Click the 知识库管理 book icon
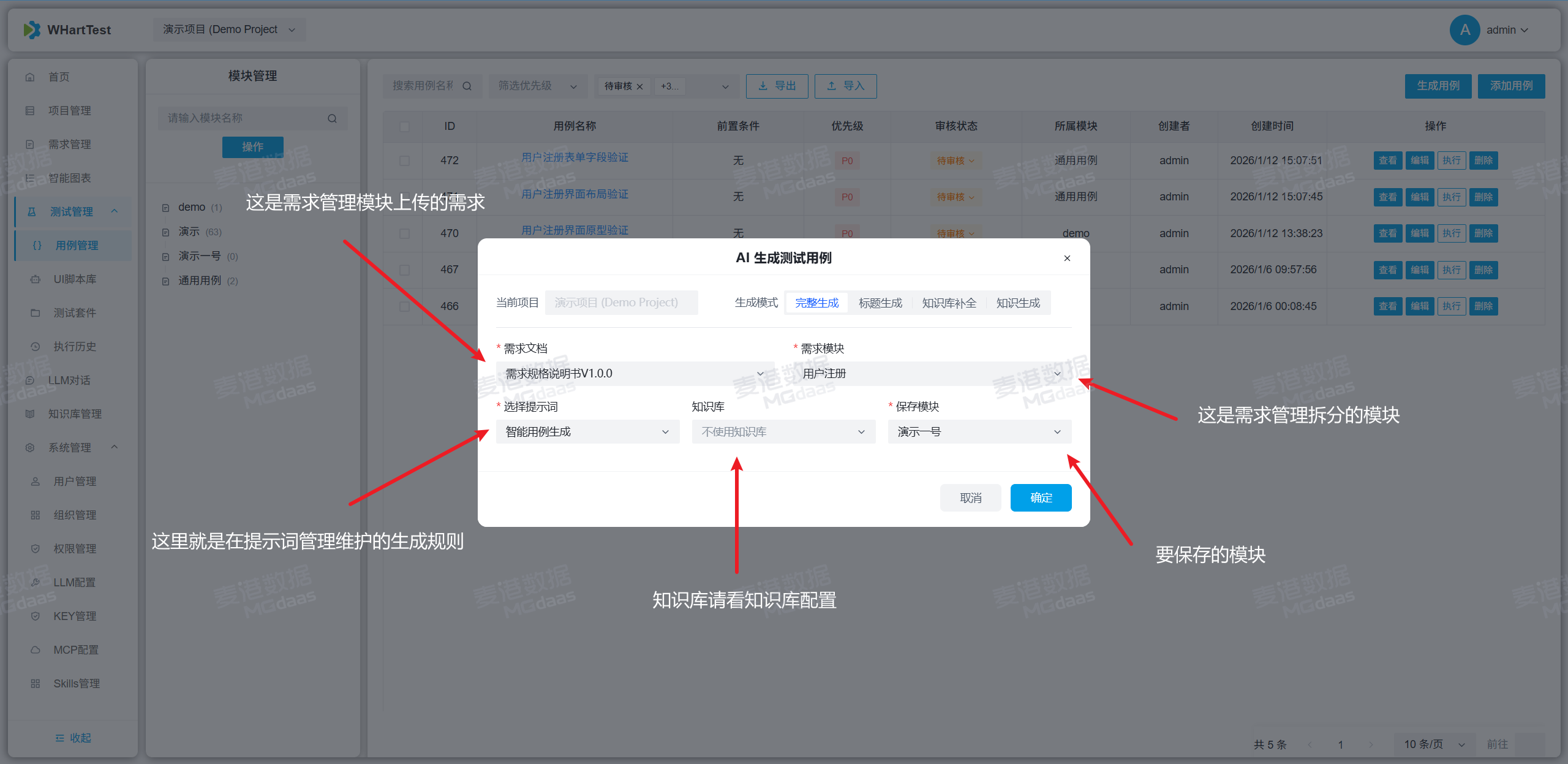The width and height of the screenshot is (1568, 764). point(30,414)
